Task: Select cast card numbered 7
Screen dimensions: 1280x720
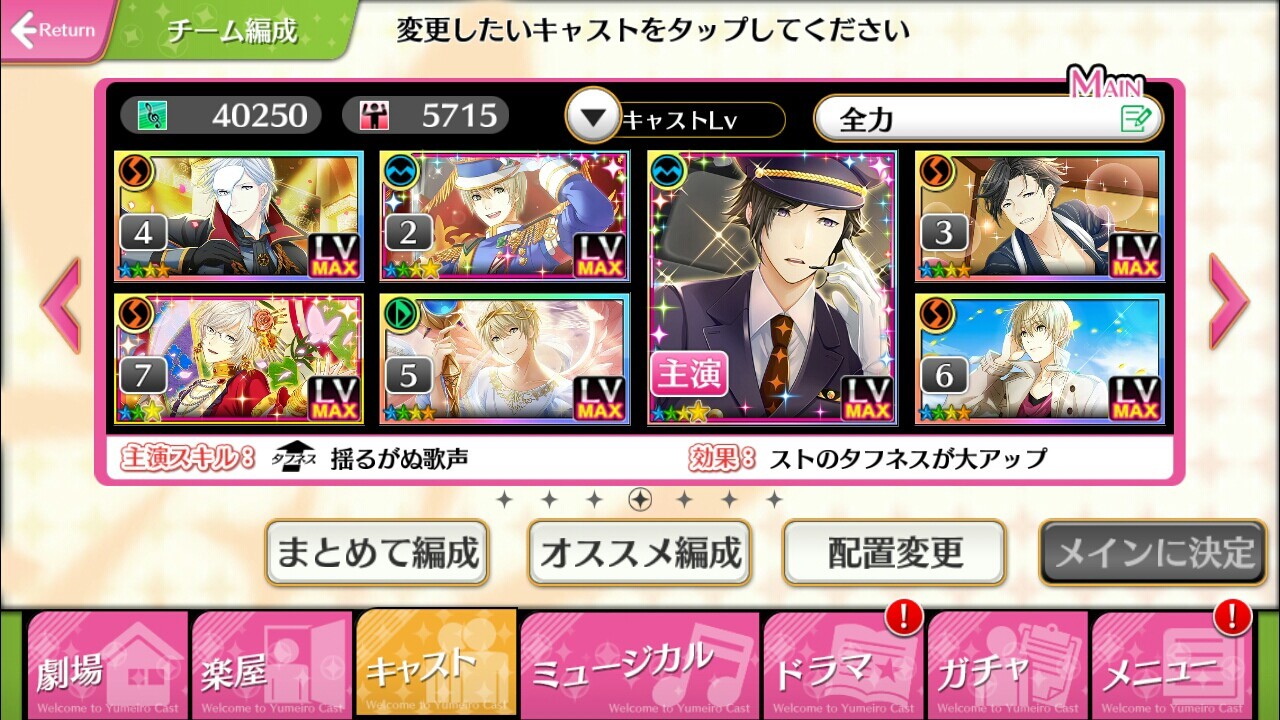Action: coord(239,359)
